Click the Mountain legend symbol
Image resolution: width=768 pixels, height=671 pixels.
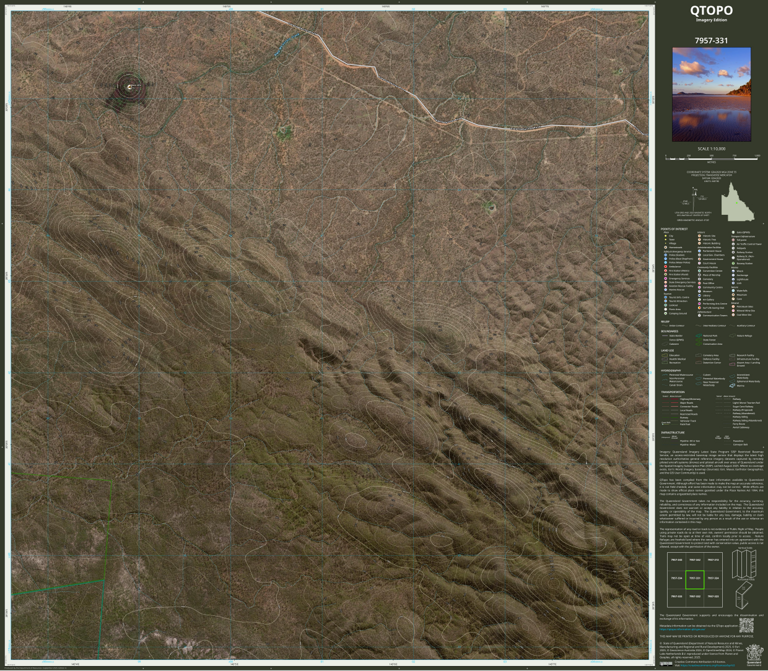733,295
